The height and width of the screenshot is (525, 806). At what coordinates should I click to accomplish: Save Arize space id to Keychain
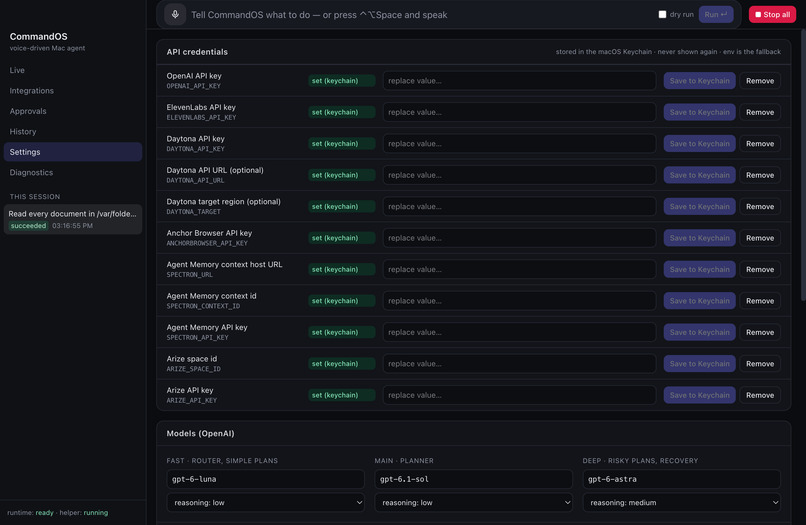click(699, 364)
